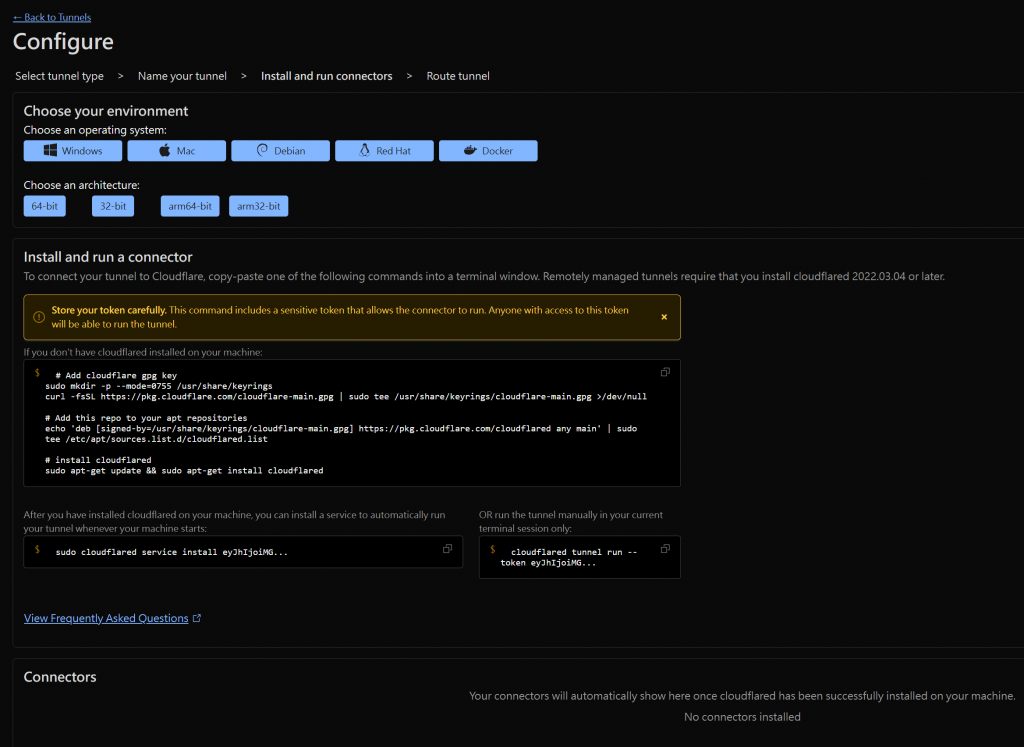Open View Frequently Asked Questions link

(x=106, y=618)
